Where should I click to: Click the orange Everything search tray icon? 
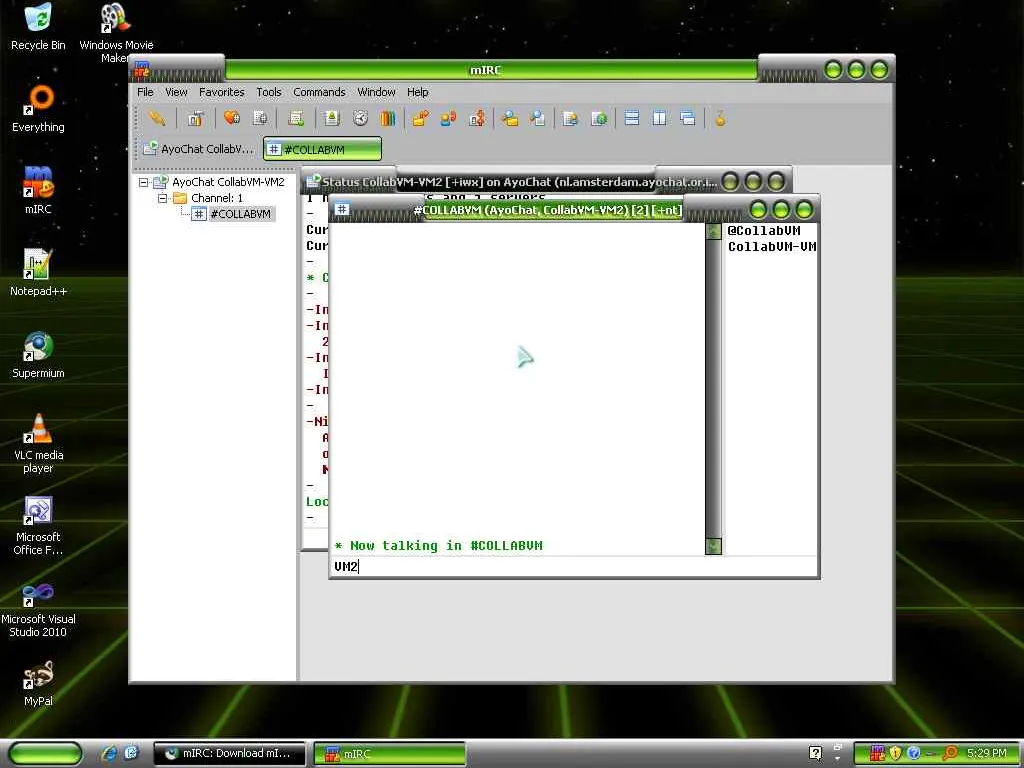pyautogui.click(x=950, y=754)
